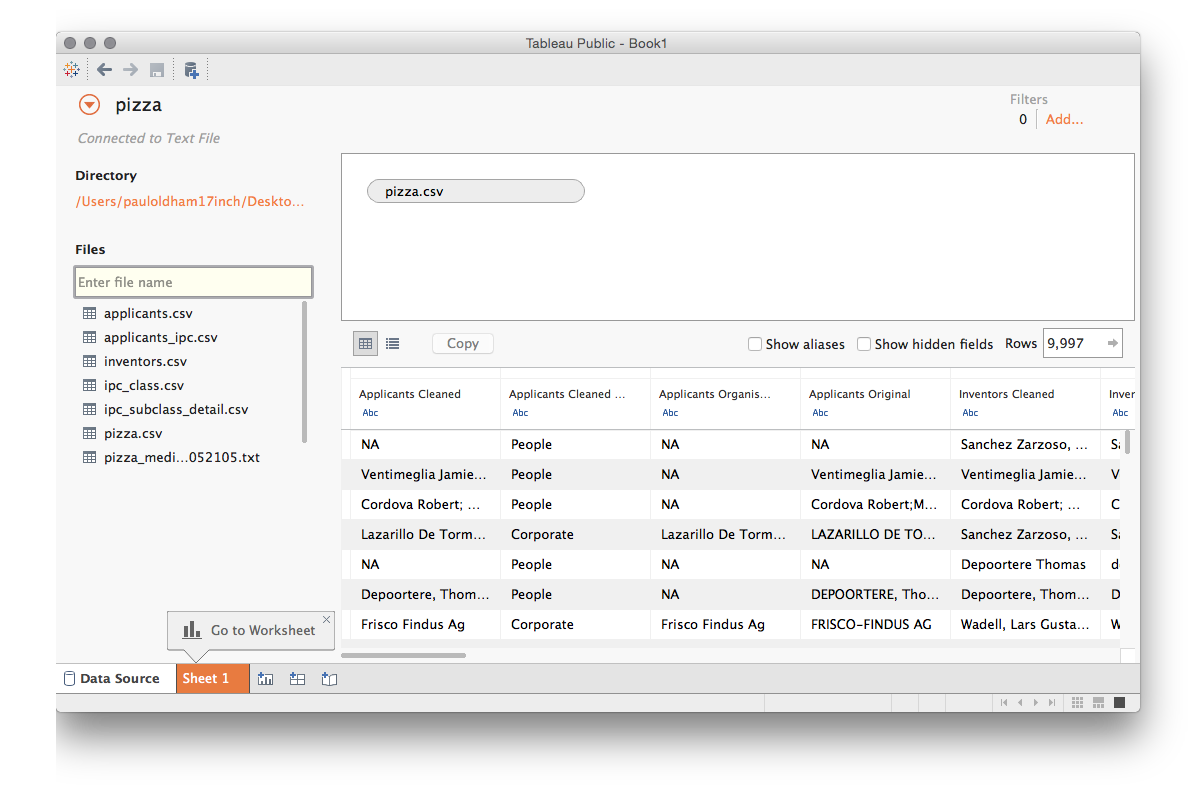
Task: Select pizza.csv in the Files list
Action: (133, 433)
